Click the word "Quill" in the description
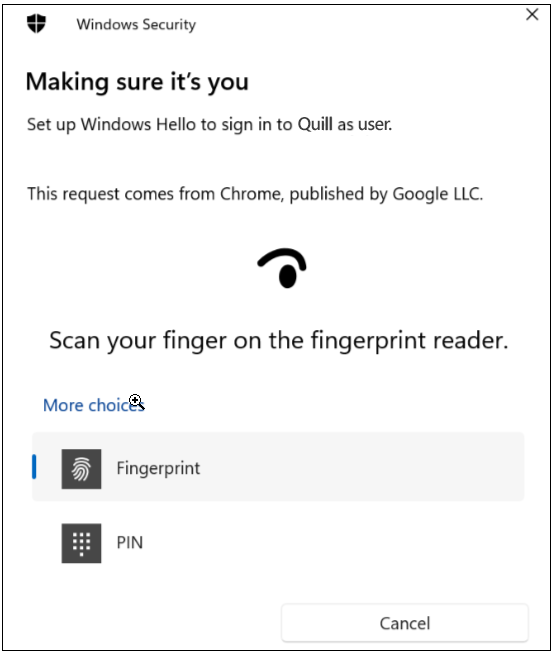 [315, 124]
